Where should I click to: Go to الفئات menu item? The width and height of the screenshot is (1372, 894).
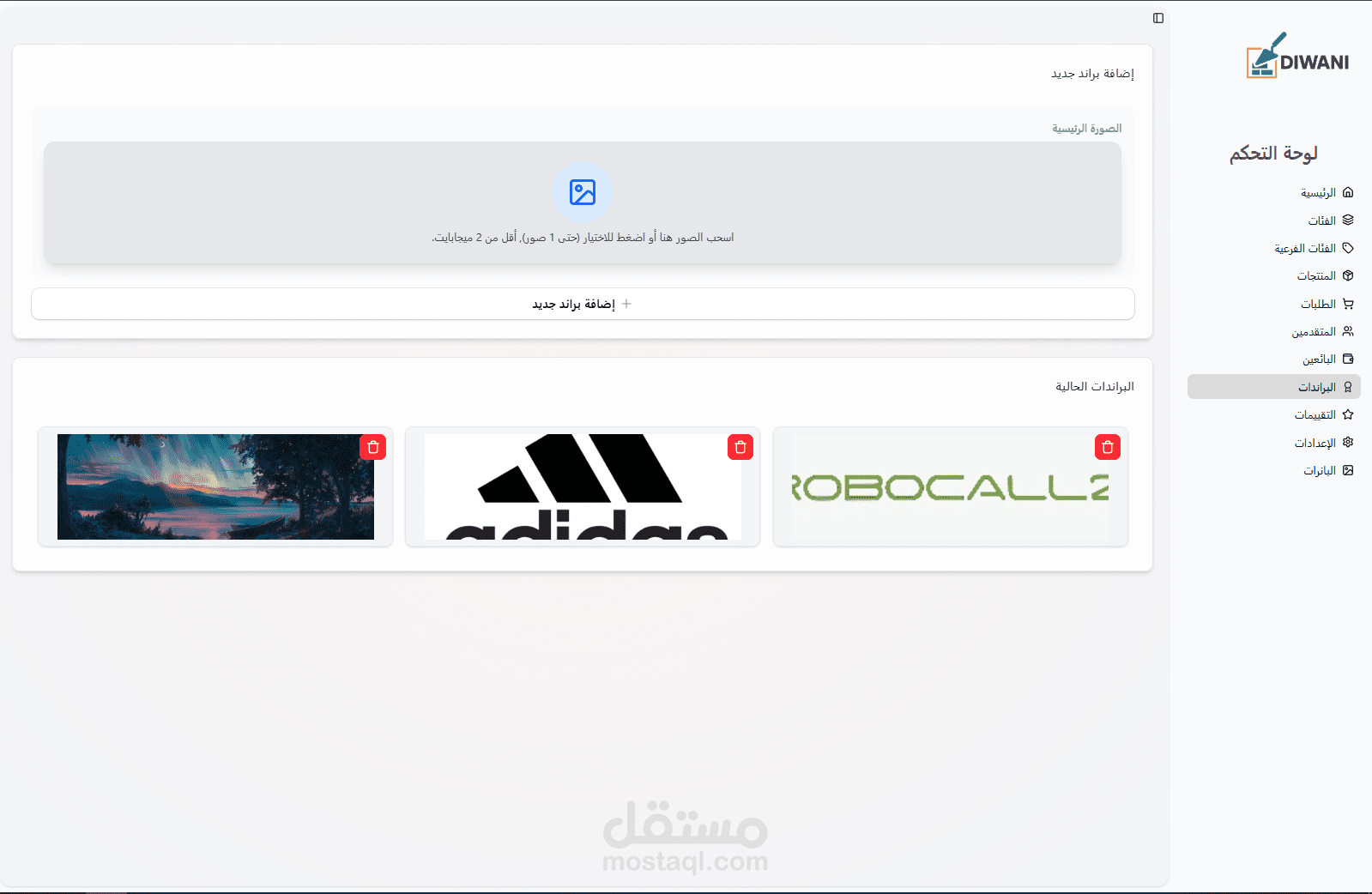point(1274,220)
